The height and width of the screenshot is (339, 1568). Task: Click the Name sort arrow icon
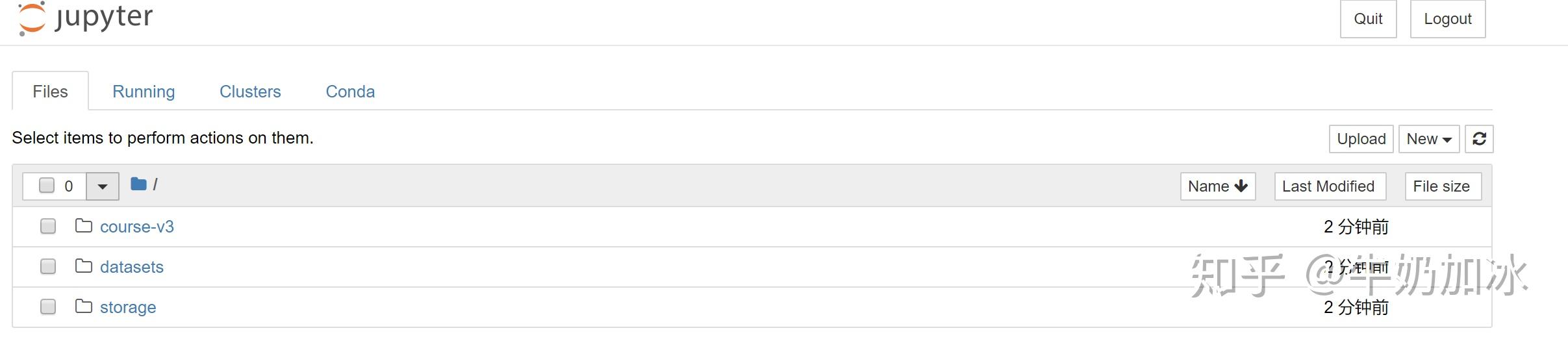[1241, 186]
